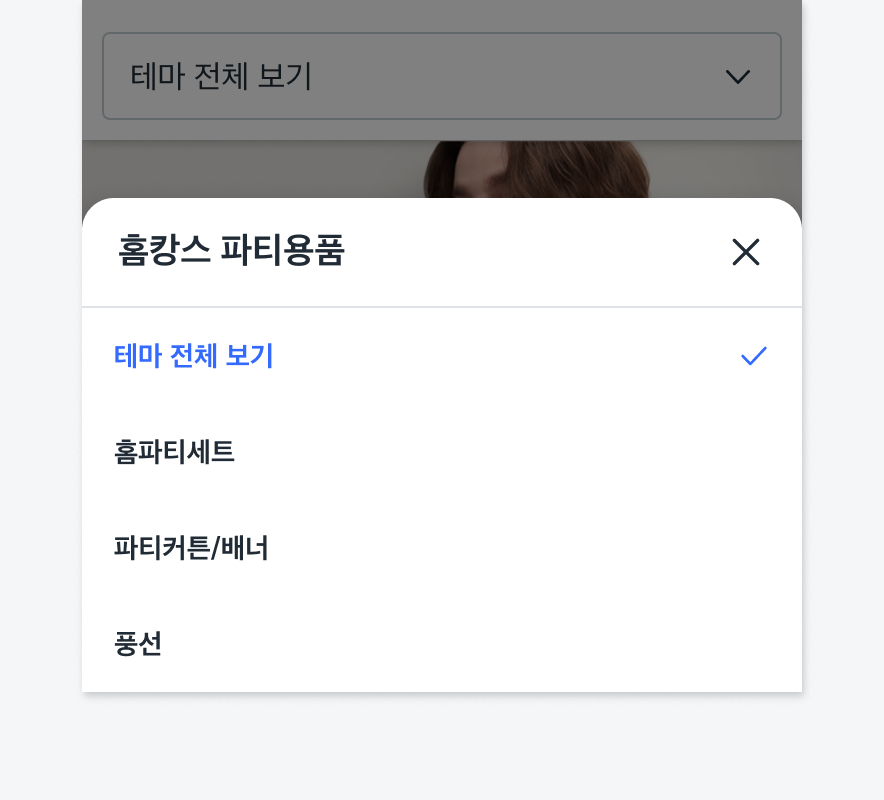
Task: Open the dimmed 테마 전체 보기 dropdown
Action: (x=441, y=76)
